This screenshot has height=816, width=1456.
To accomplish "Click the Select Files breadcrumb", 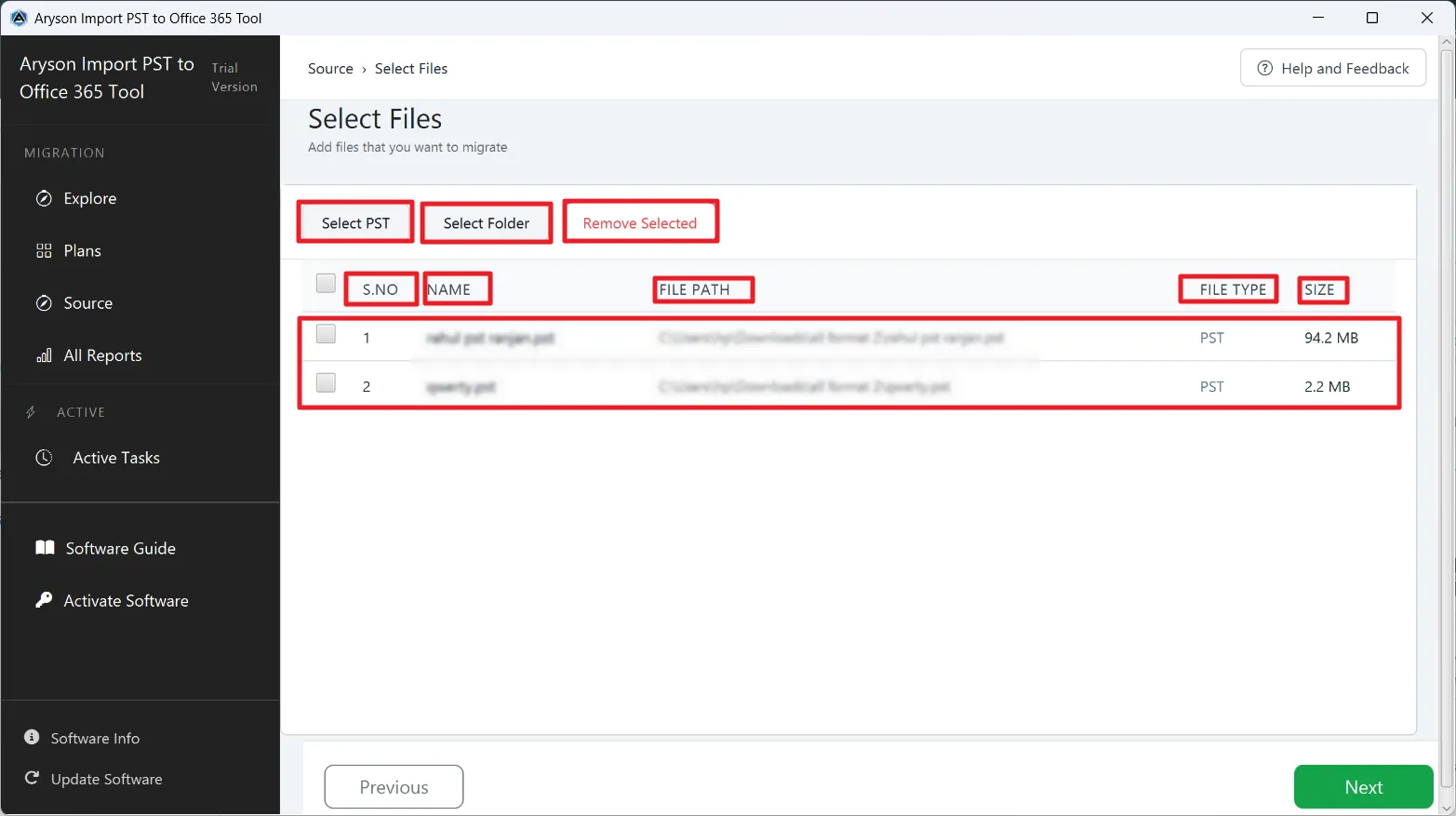I will point(411,69).
